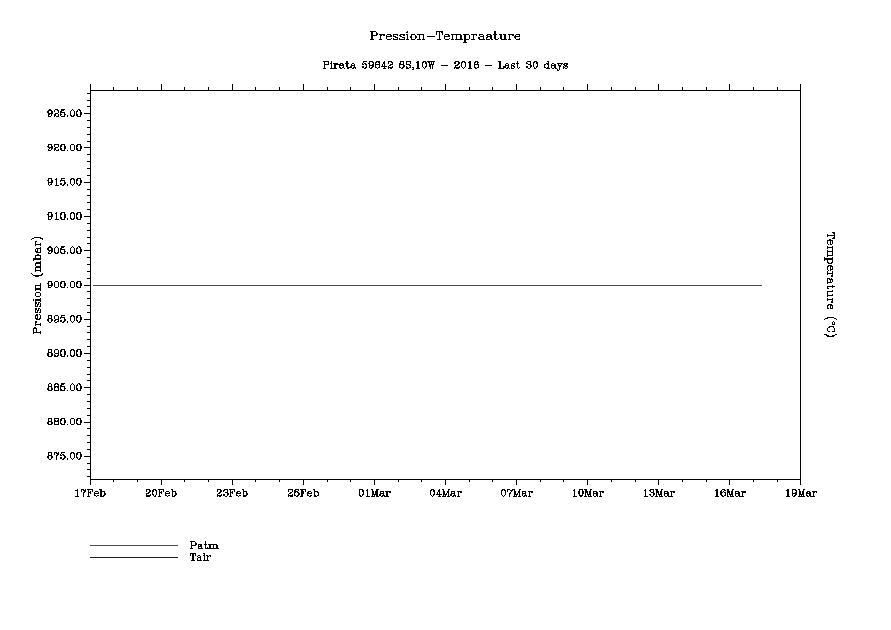Click the Pirata station subtitle text
The image size is (891, 630).
pos(445,65)
